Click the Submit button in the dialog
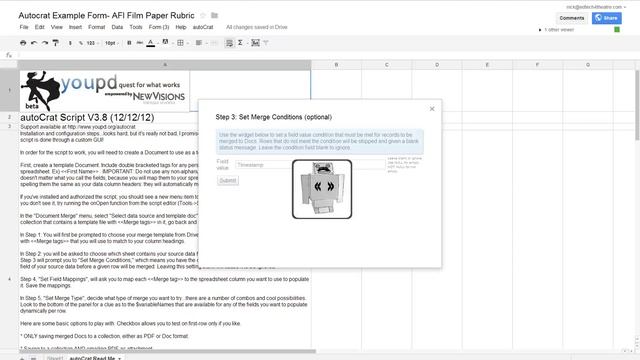This screenshot has height=360, width=640. click(228, 180)
